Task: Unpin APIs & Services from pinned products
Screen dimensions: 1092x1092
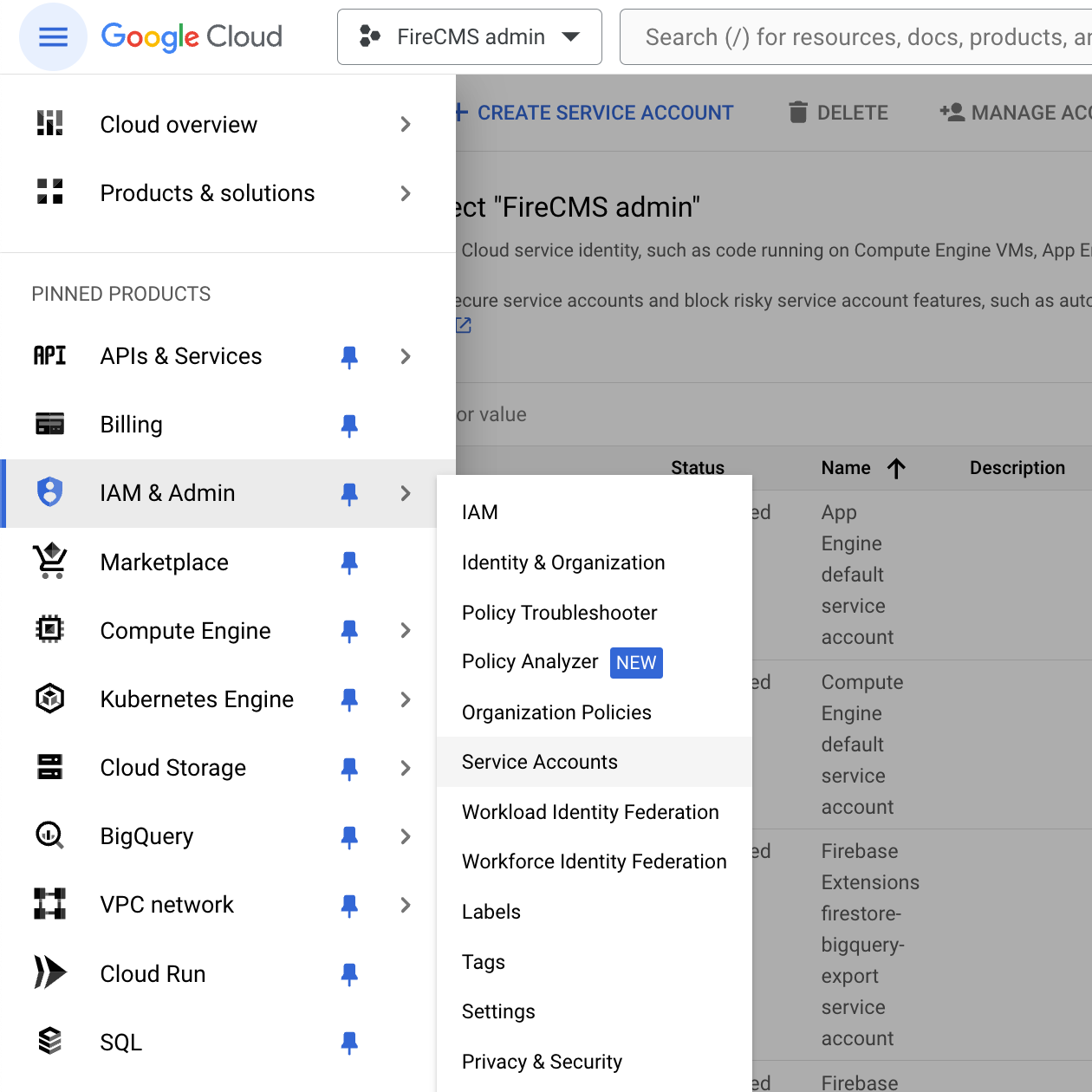Action: point(349,356)
